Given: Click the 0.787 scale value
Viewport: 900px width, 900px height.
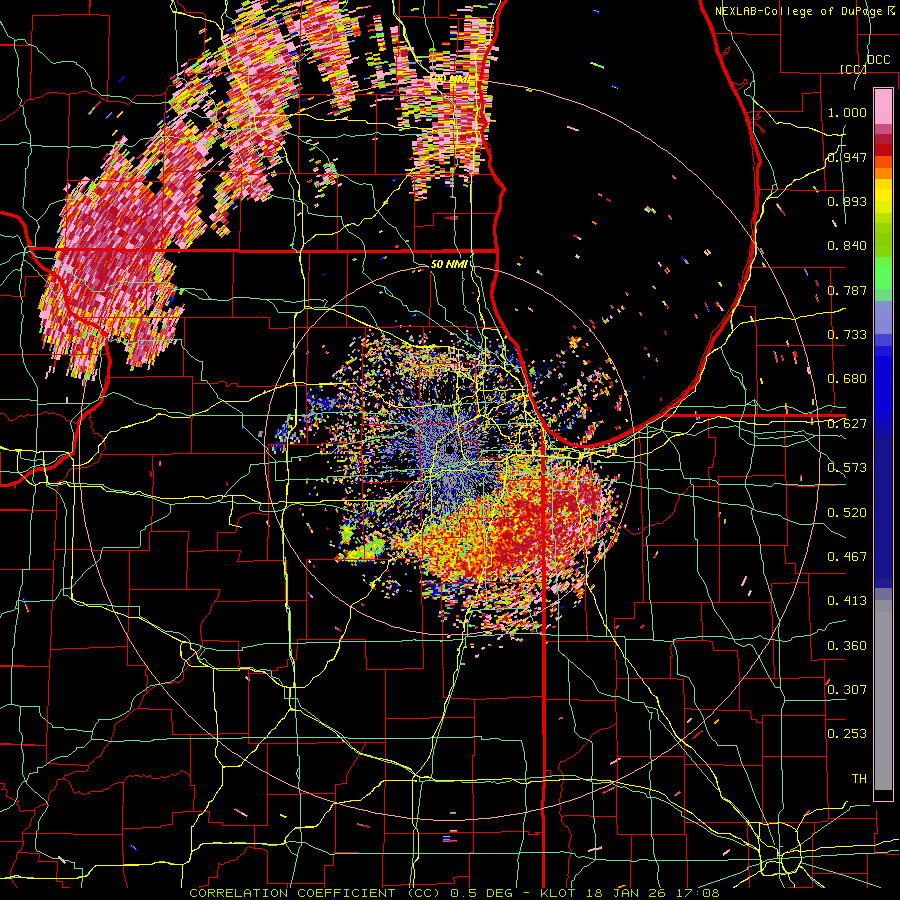Looking at the screenshot, I should (x=847, y=290).
